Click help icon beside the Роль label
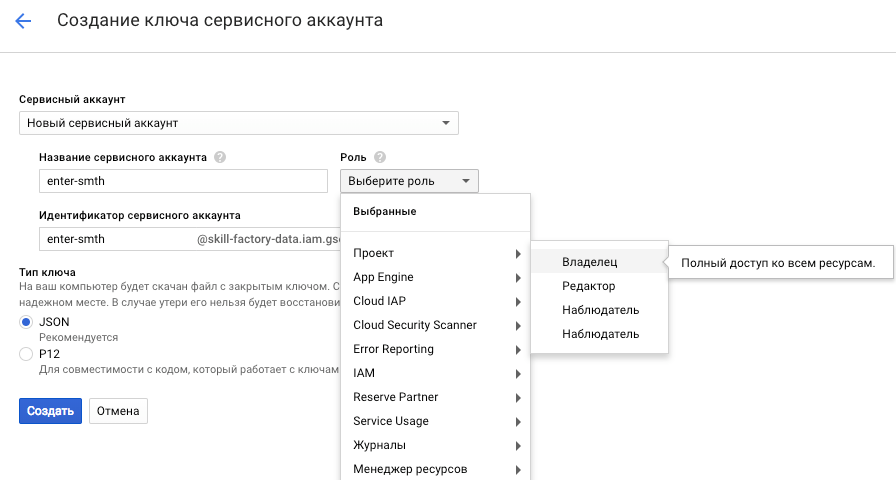The image size is (896, 487). point(380,157)
